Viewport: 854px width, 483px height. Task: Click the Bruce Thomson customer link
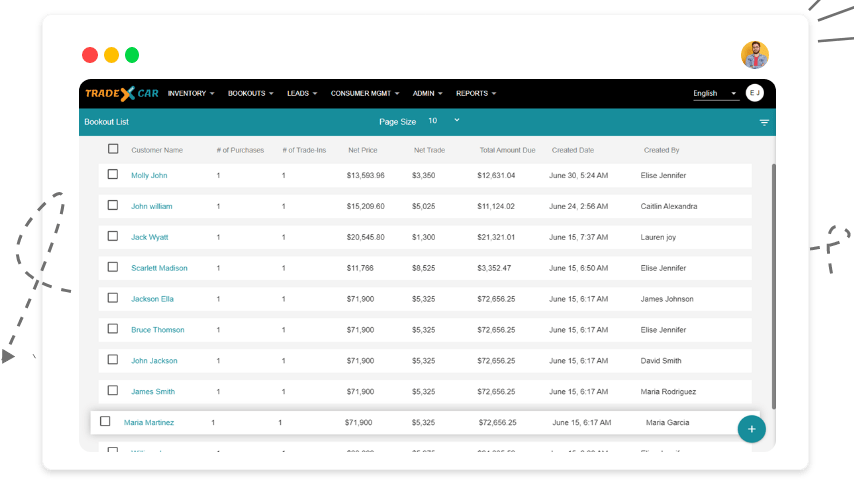(x=157, y=330)
